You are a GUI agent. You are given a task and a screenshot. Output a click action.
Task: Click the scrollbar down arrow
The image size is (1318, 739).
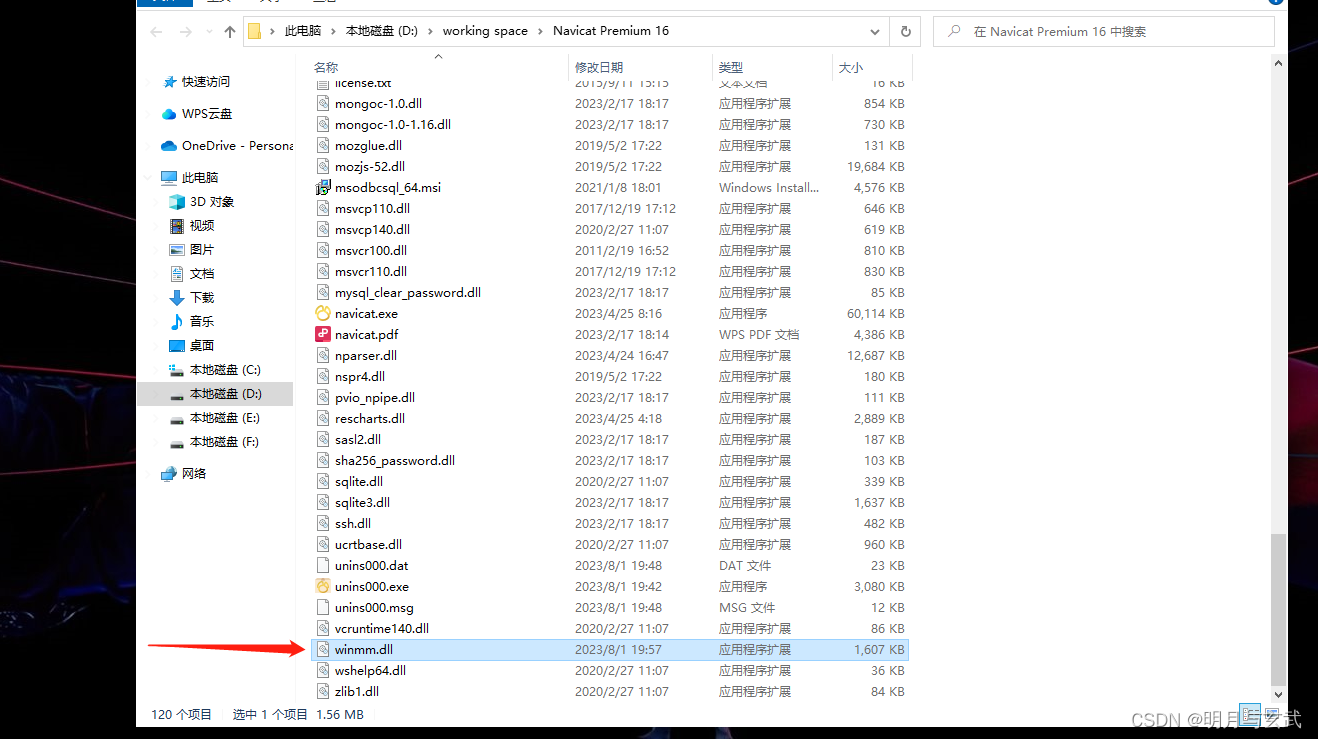(x=1279, y=693)
